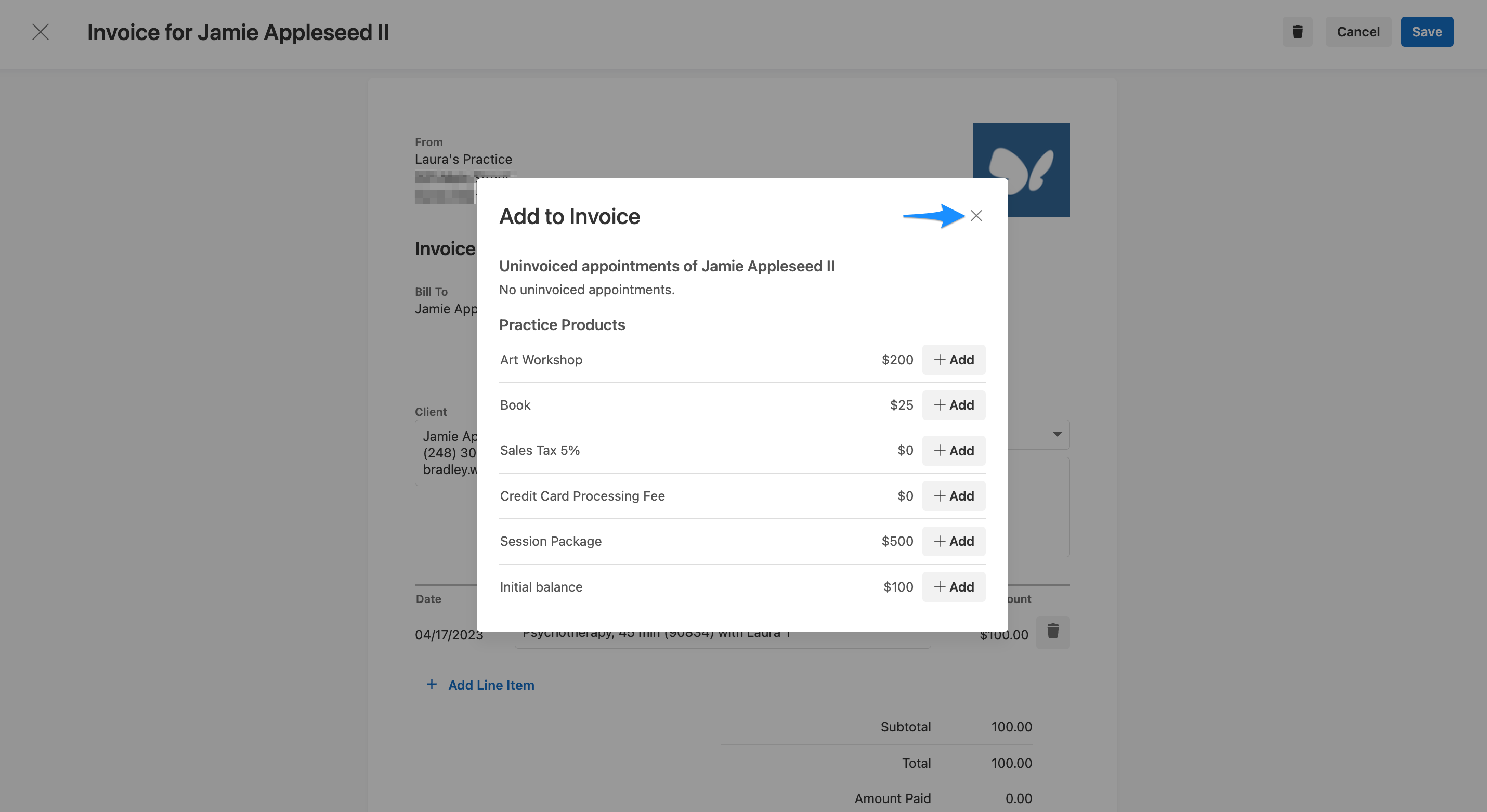Viewport: 1487px width, 812px height.
Task: Add the Credit Card Processing Fee
Action: pos(954,496)
